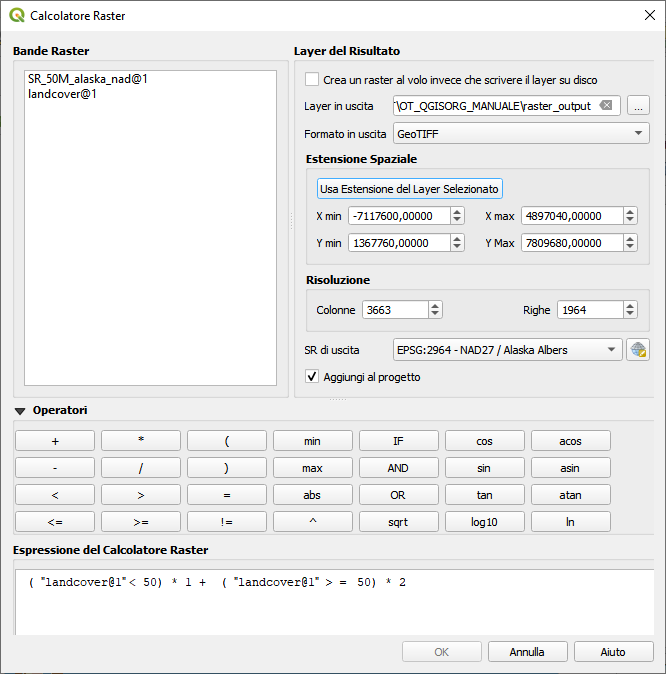Image resolution: width=666 pixels, height=674 pixels.
Task: Open help with Aiuto button
Action: pos(614,652)
